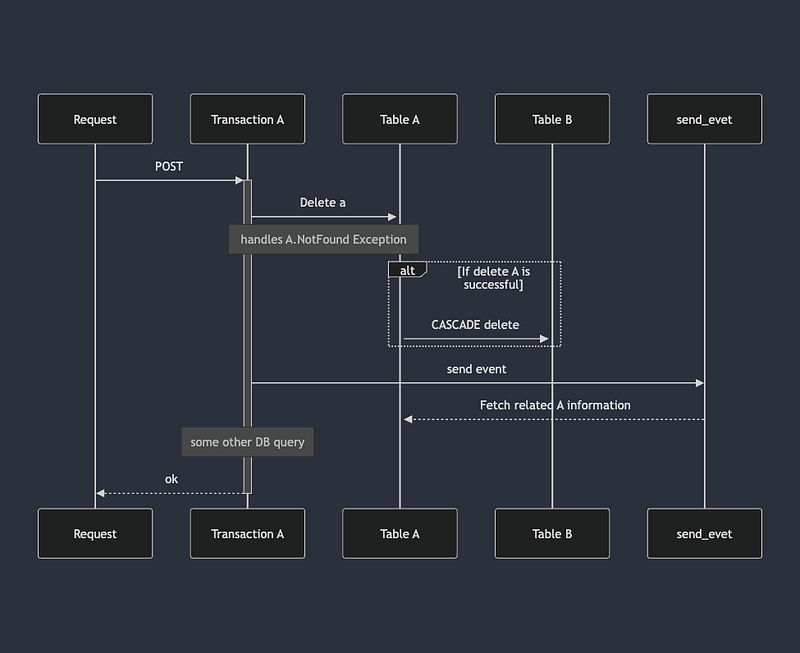The width and height of the screenshot is (800, 653).
Task: Click the ok return message label
Action: (171, 479)
